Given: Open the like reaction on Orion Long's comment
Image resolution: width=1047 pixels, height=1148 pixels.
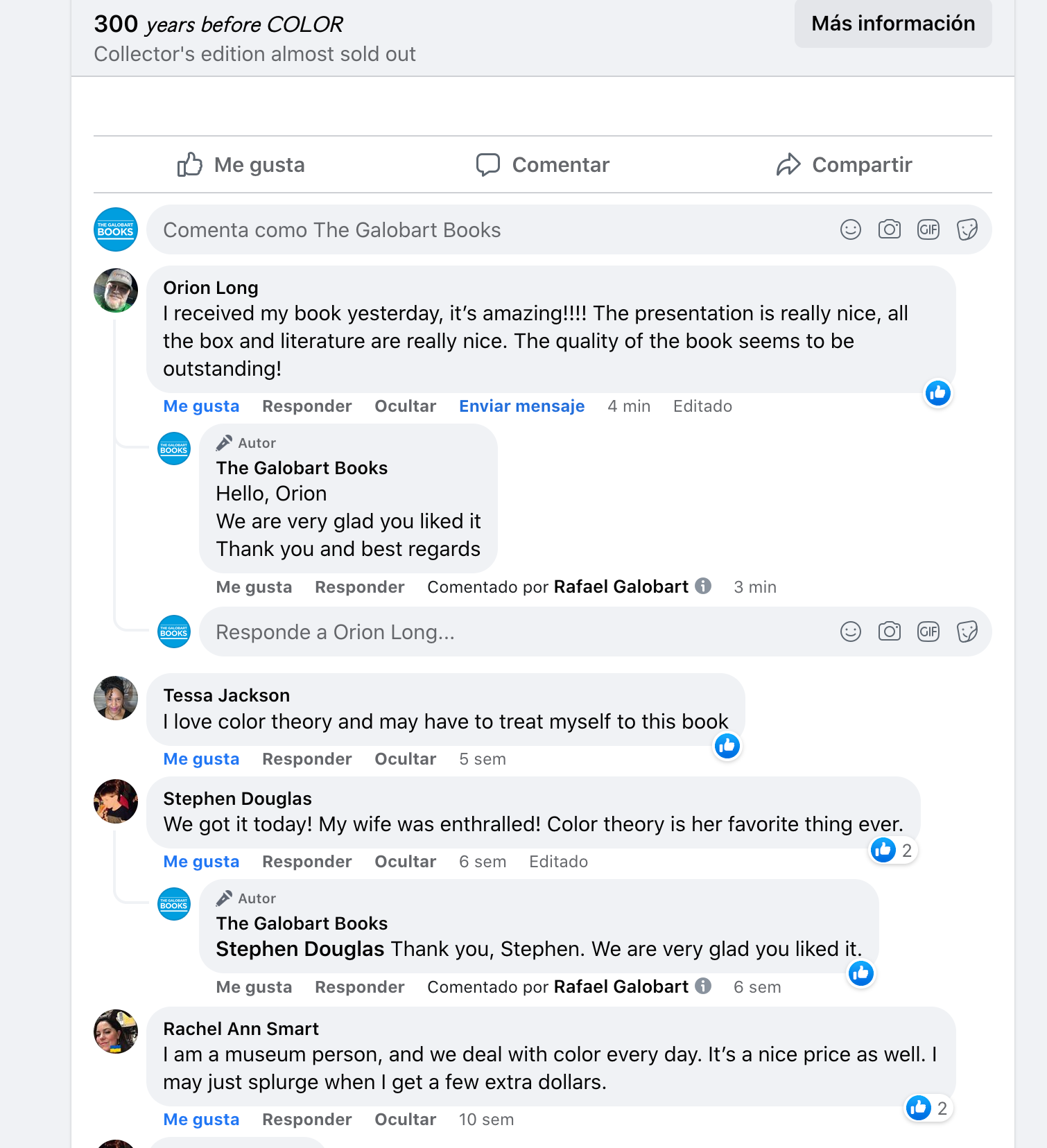Looking at the screenshot, I should [x=937, y=393].
